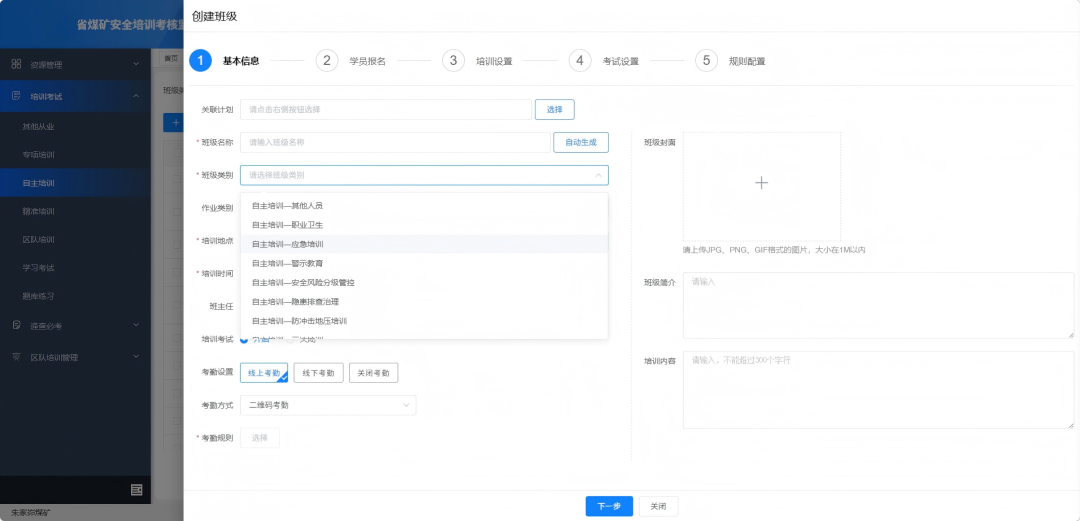Select 线下考勤 attendance option
The width and height of the screenshot is (1080, 521).
point(318,373)
